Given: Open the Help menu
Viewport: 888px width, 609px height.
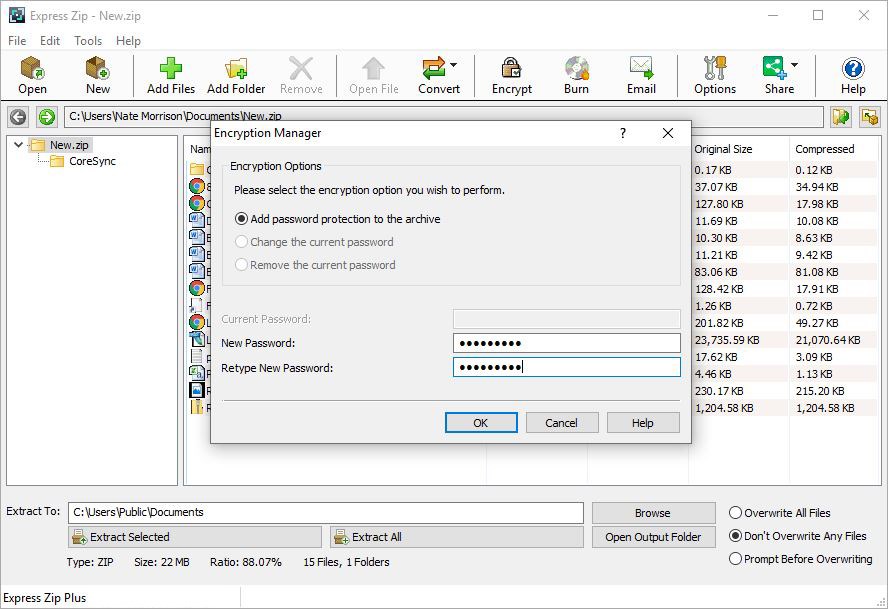Looking at the screenshot, I should coord(128,41).
